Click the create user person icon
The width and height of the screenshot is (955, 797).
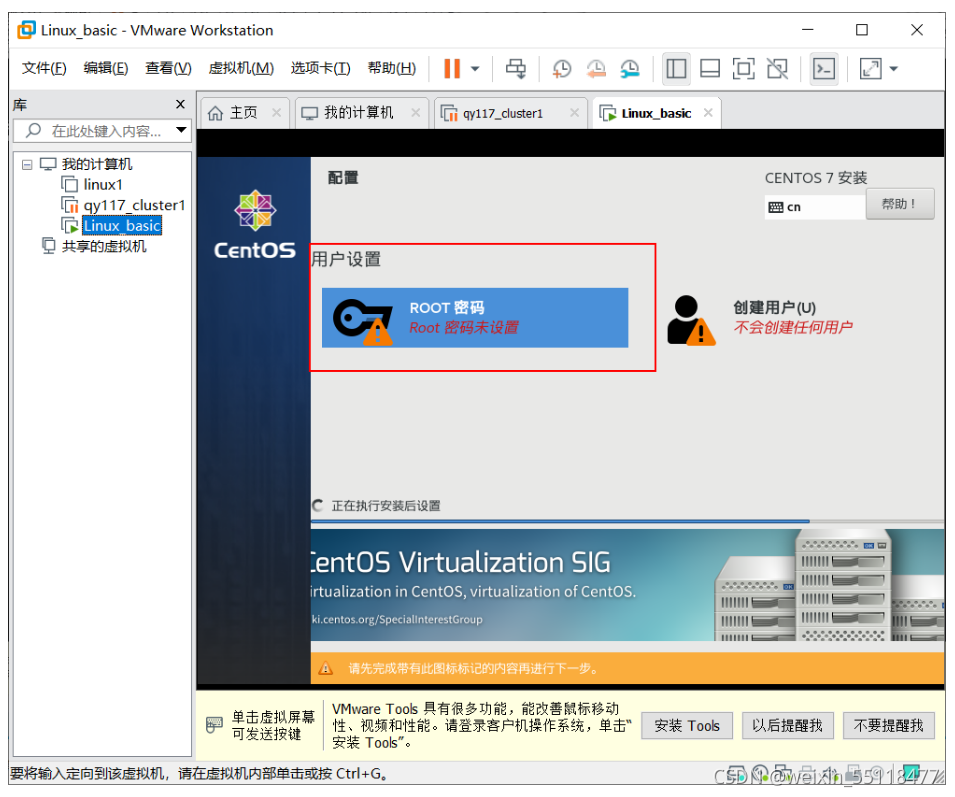pos(690,320)
